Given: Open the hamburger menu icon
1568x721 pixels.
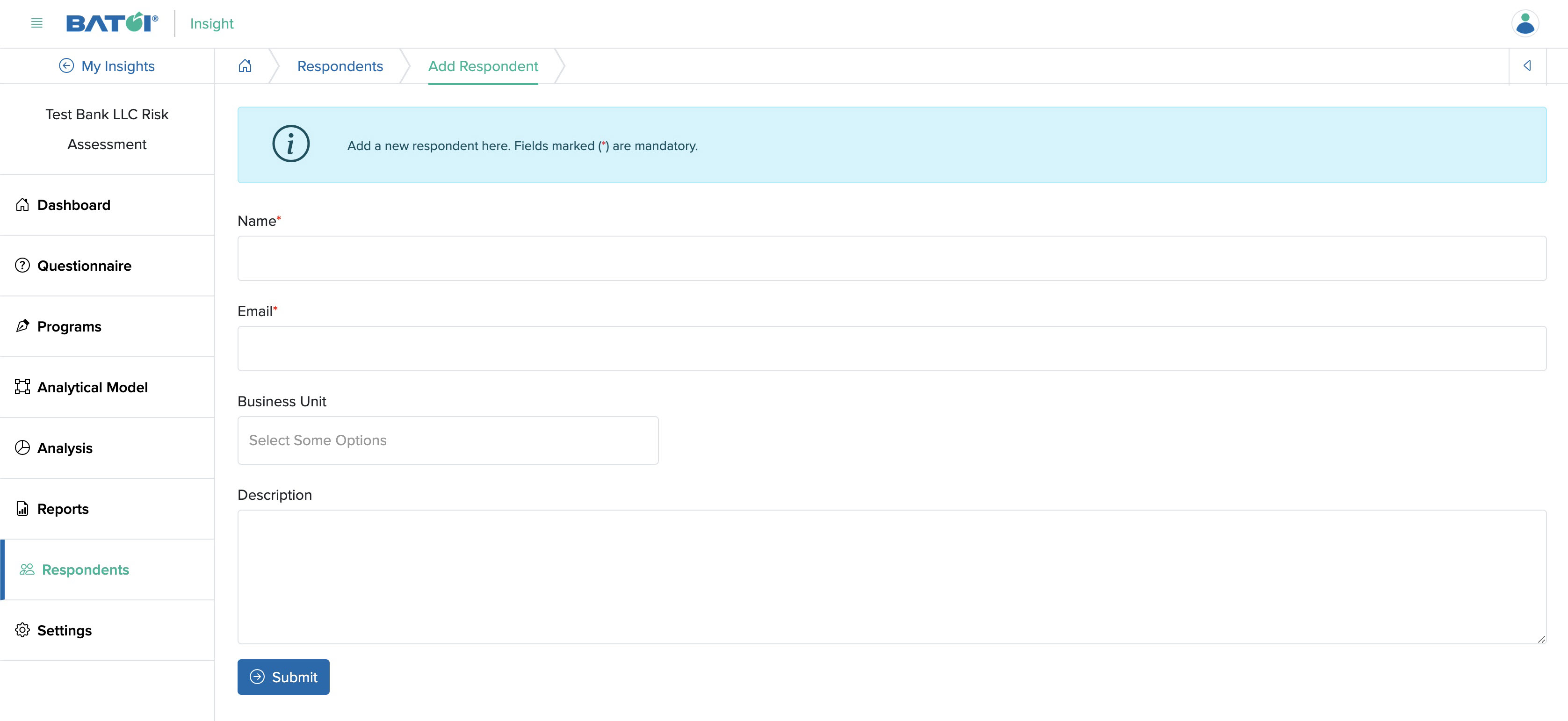Looking at the screenshot, I should pyautogui.click(x=36, y=23).
